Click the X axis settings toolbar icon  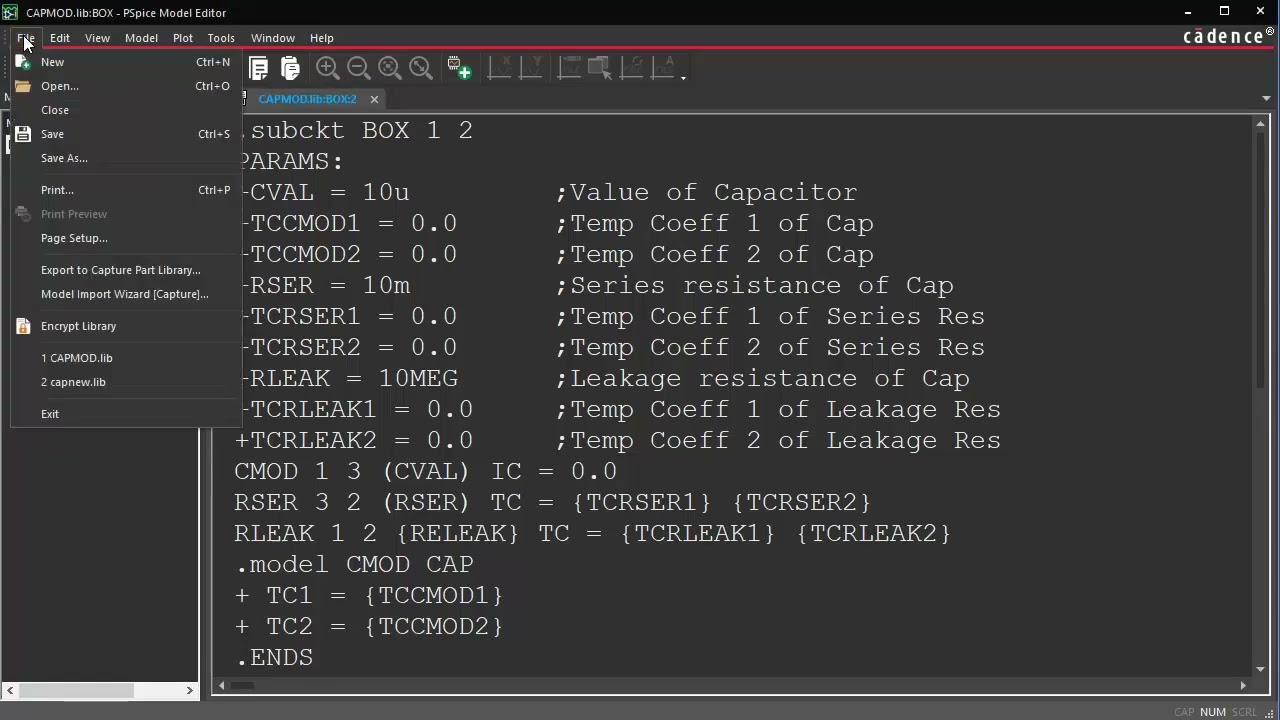(x=499, y=68)
